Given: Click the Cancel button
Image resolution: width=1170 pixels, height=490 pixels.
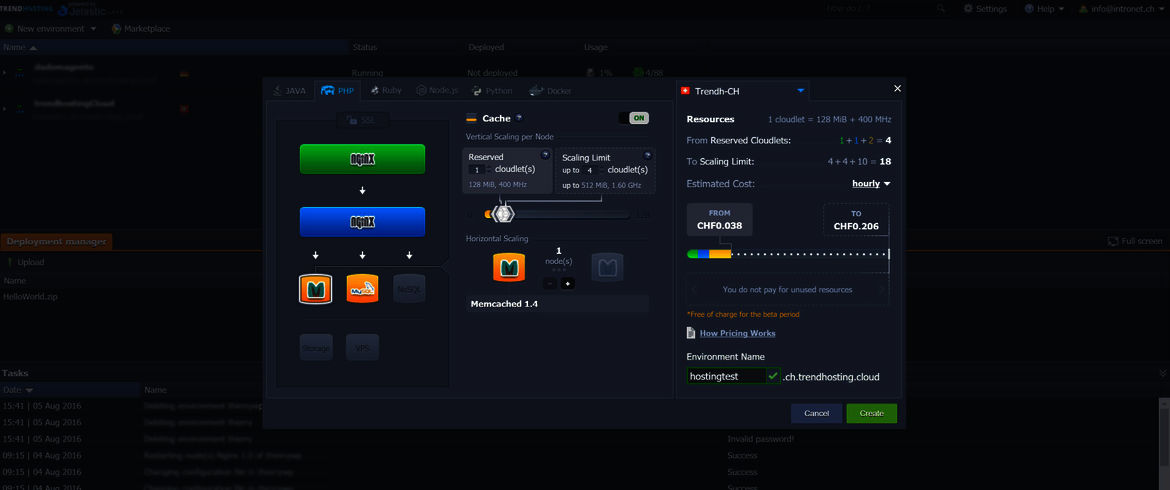Looking at the screenshot, I should click(x=816, y=413).
